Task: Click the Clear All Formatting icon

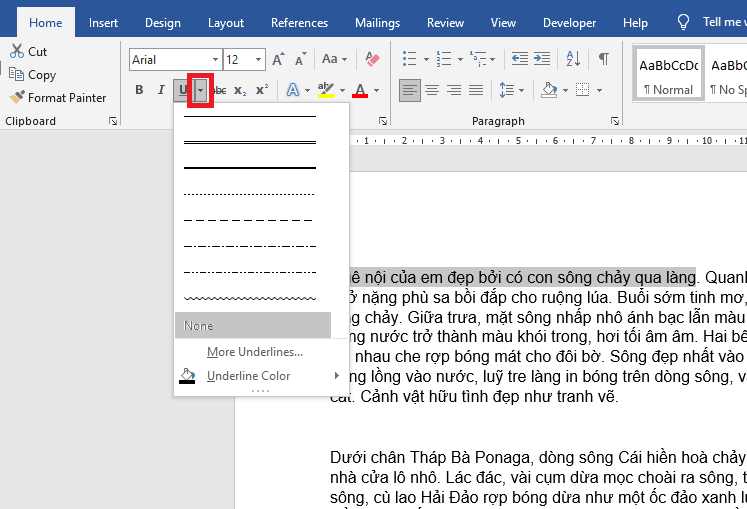Action: (372, 60)
